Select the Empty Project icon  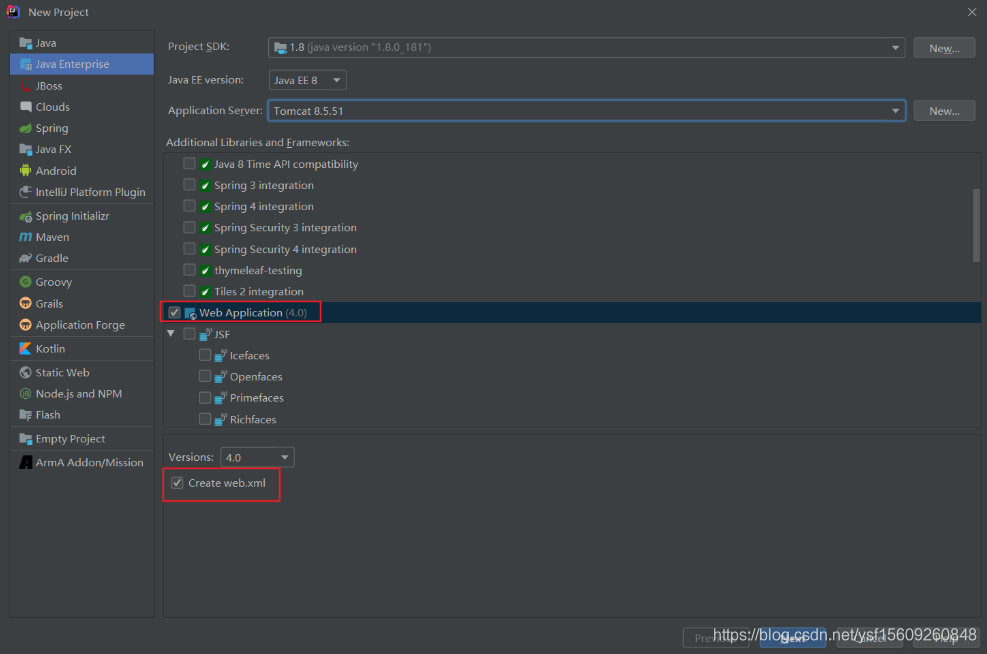click(26, 439)
